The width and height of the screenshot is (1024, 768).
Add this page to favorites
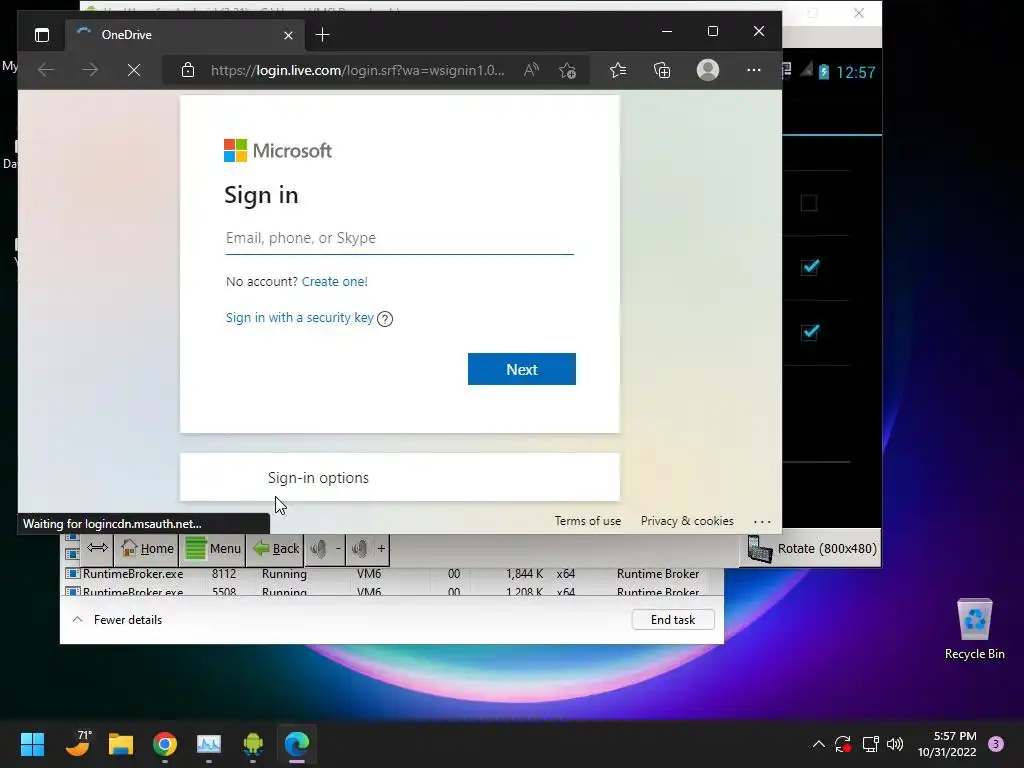568,70
